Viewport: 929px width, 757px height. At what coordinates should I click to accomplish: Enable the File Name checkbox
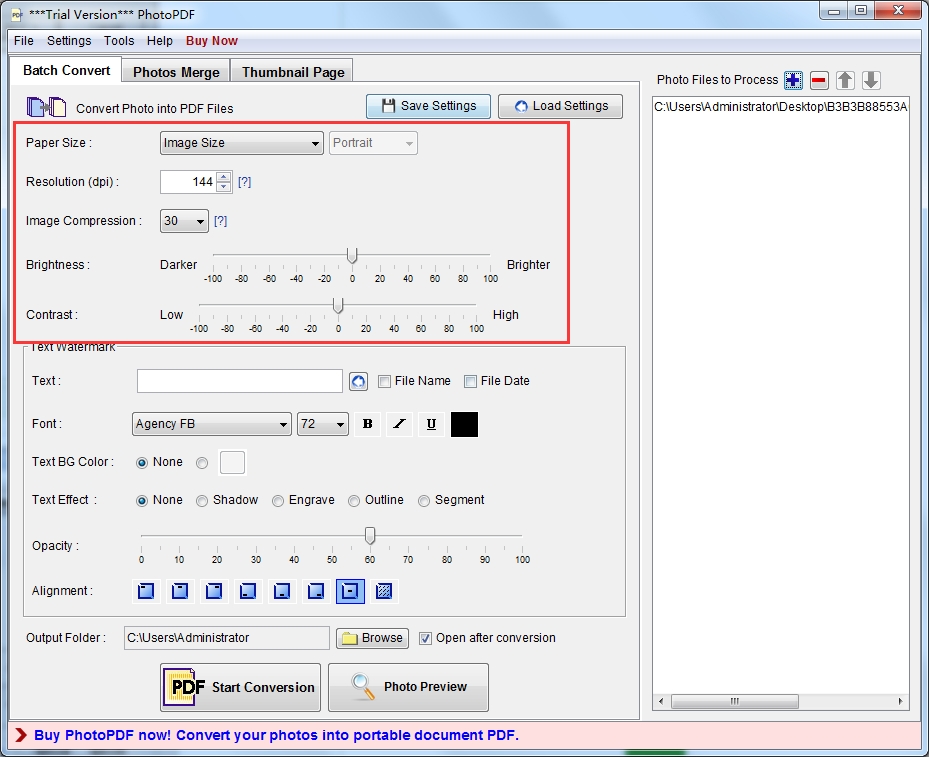pyautogui.click(x=385, y=381)
